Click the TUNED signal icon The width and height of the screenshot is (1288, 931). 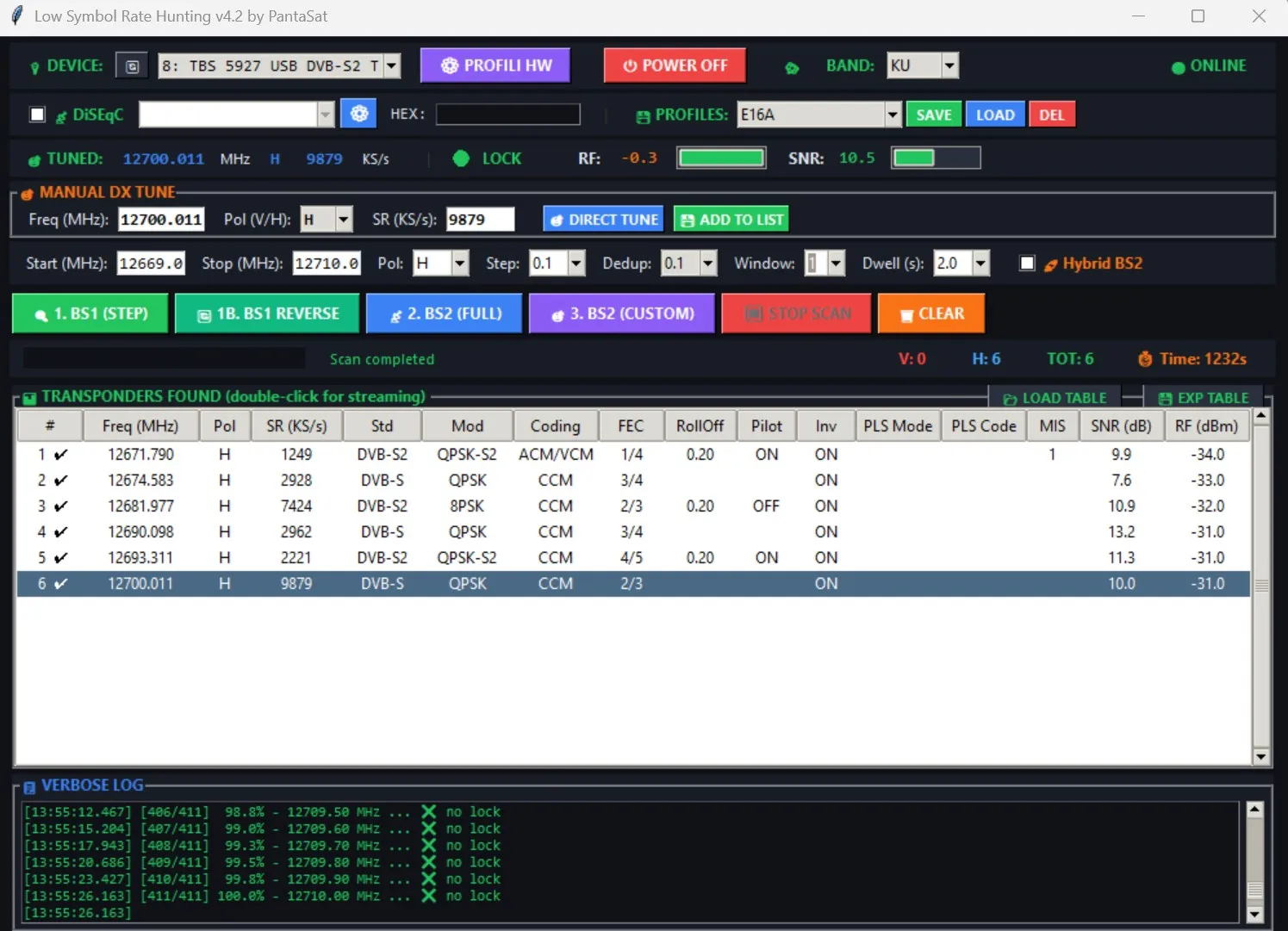[34, 160]
